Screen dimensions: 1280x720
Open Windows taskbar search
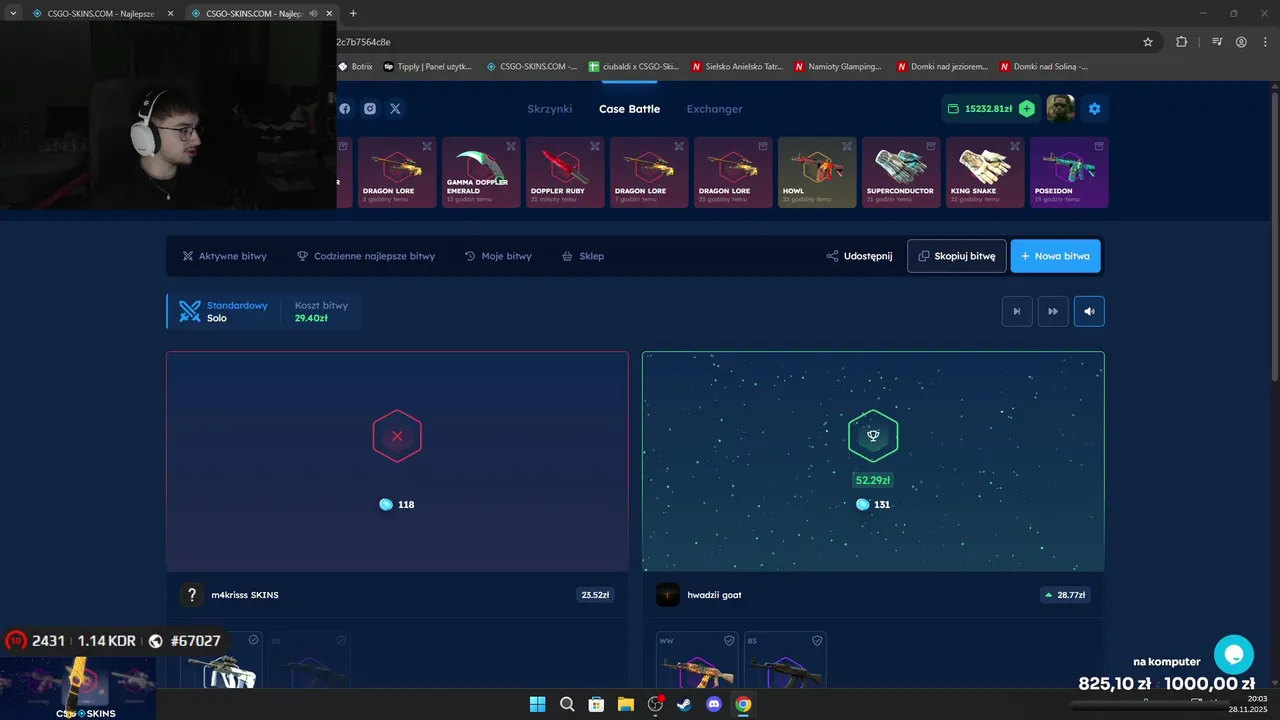coord(567,704)
